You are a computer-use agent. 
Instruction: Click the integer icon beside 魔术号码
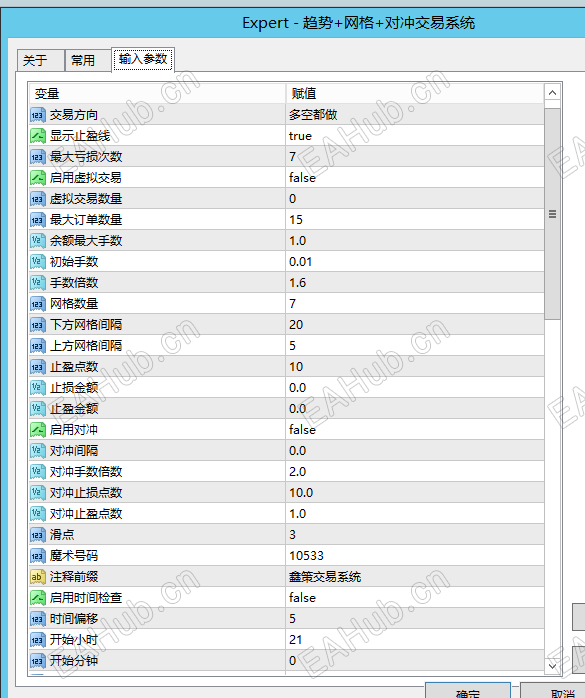point(38,556)
